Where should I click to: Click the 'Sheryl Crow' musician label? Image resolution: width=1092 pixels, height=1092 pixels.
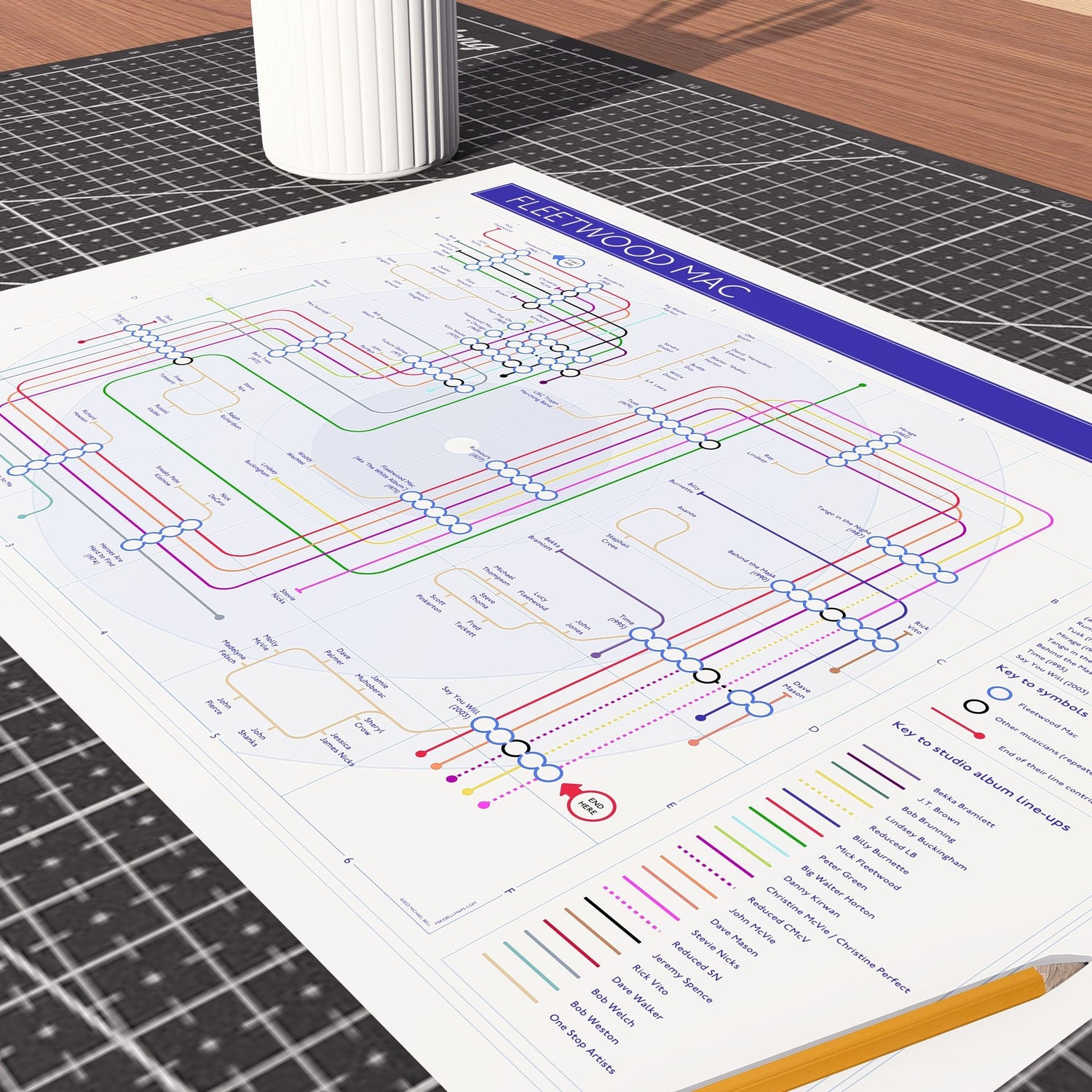pyautogui.click(x=368, y=725)
